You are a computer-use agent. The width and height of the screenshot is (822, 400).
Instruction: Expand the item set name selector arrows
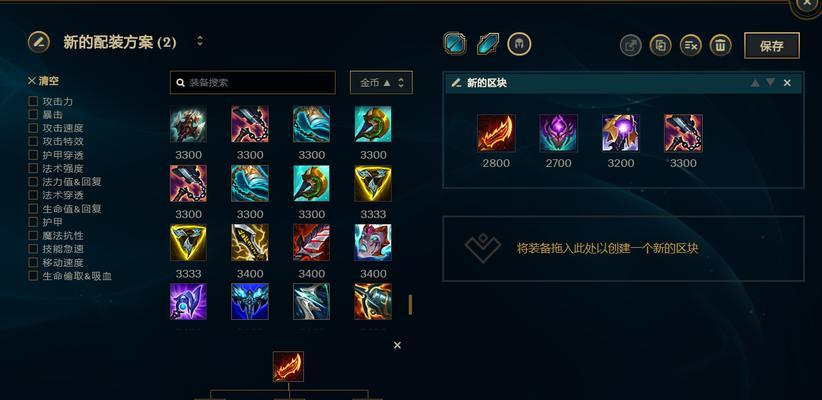tap(200, 41)
